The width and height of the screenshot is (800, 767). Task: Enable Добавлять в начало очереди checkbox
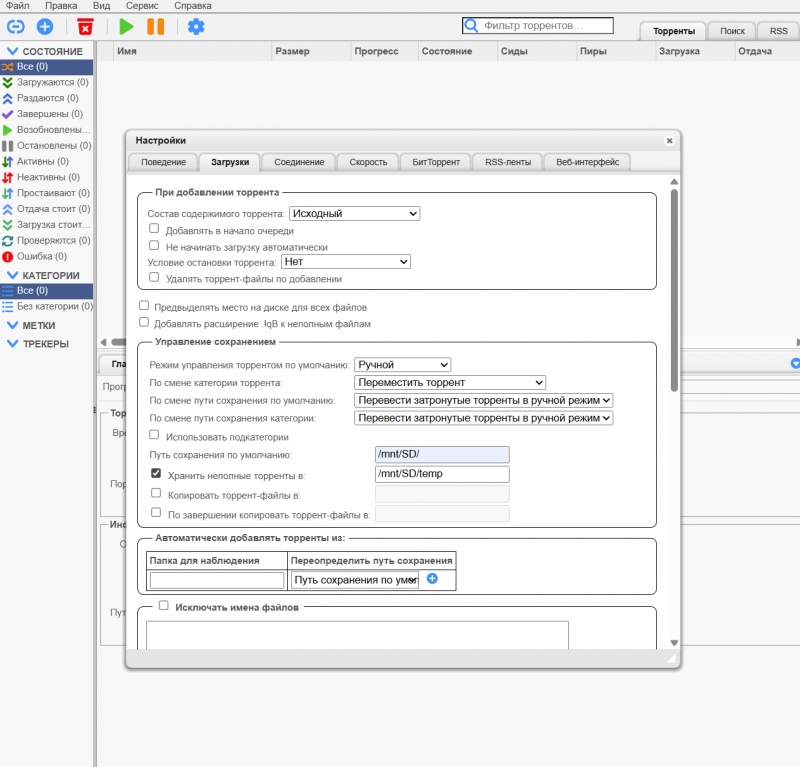pyautogui.click(x=154, y=229)
